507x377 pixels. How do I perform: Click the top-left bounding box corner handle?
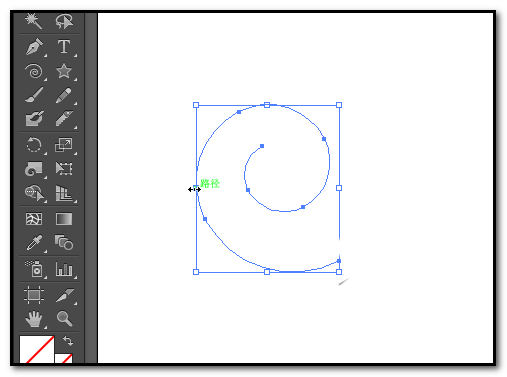click(196, 105)
